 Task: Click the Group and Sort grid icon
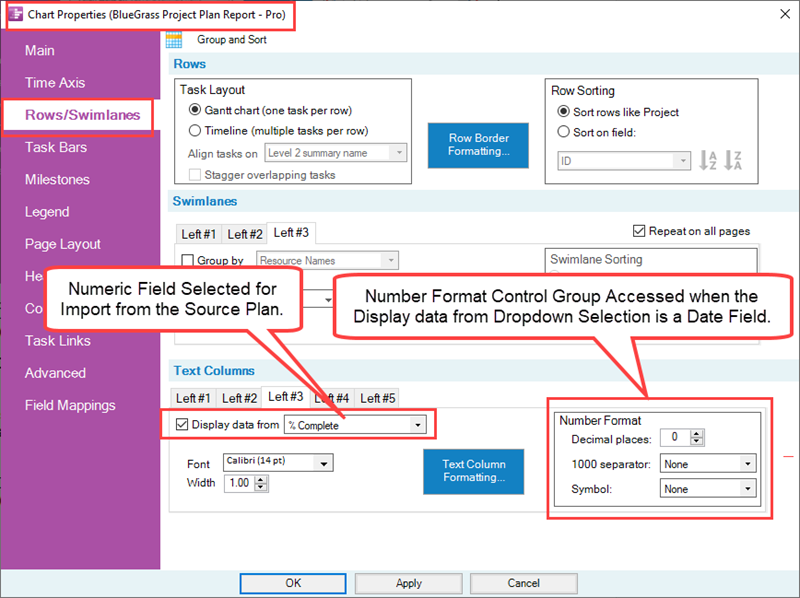click(x=175, y=37)
